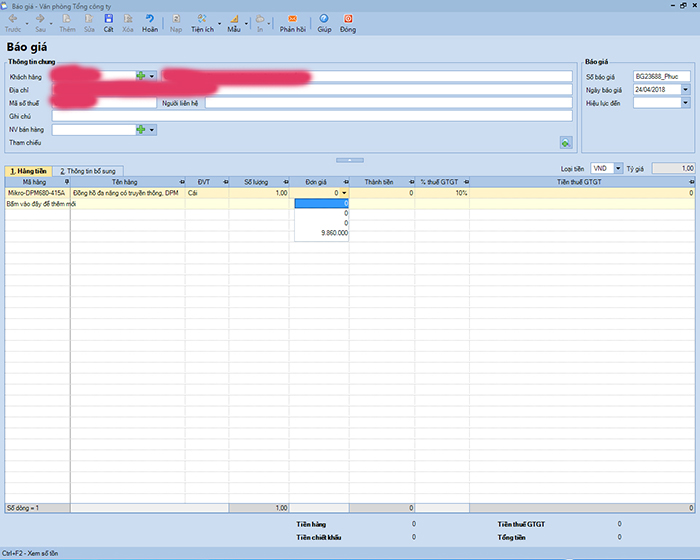The image size is (700, 560).
Task: Click the Đồng hồ đa năng item name cell
Action: pyautogui.click(x=128, y=193)
